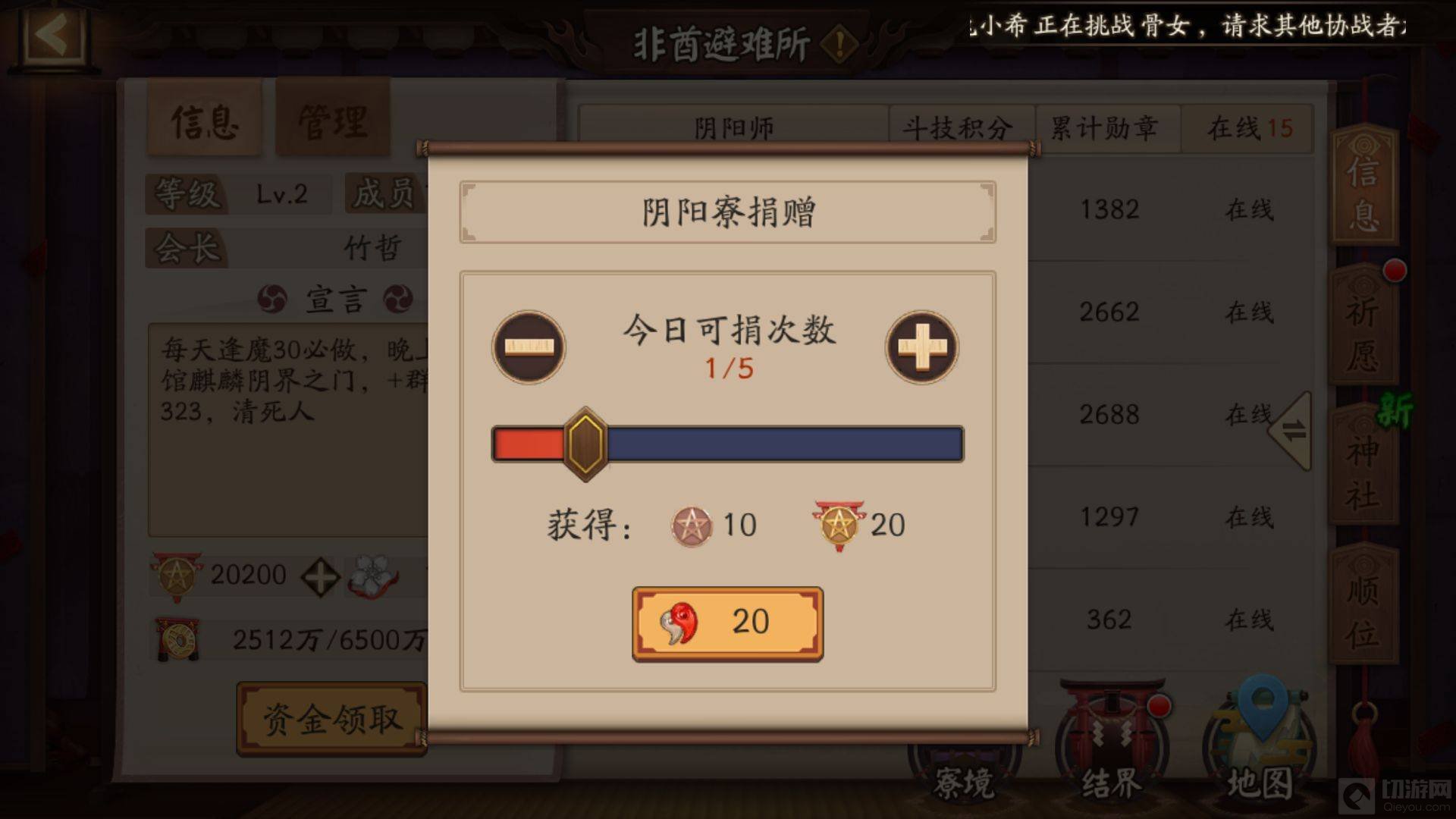1456x819 pixels.
Task: Increase donation count with plus button
Action: pos(922,347)
